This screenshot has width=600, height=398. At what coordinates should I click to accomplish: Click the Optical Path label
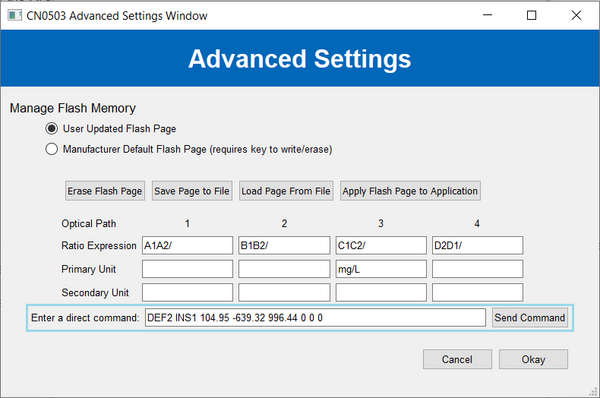click(89, 223)
